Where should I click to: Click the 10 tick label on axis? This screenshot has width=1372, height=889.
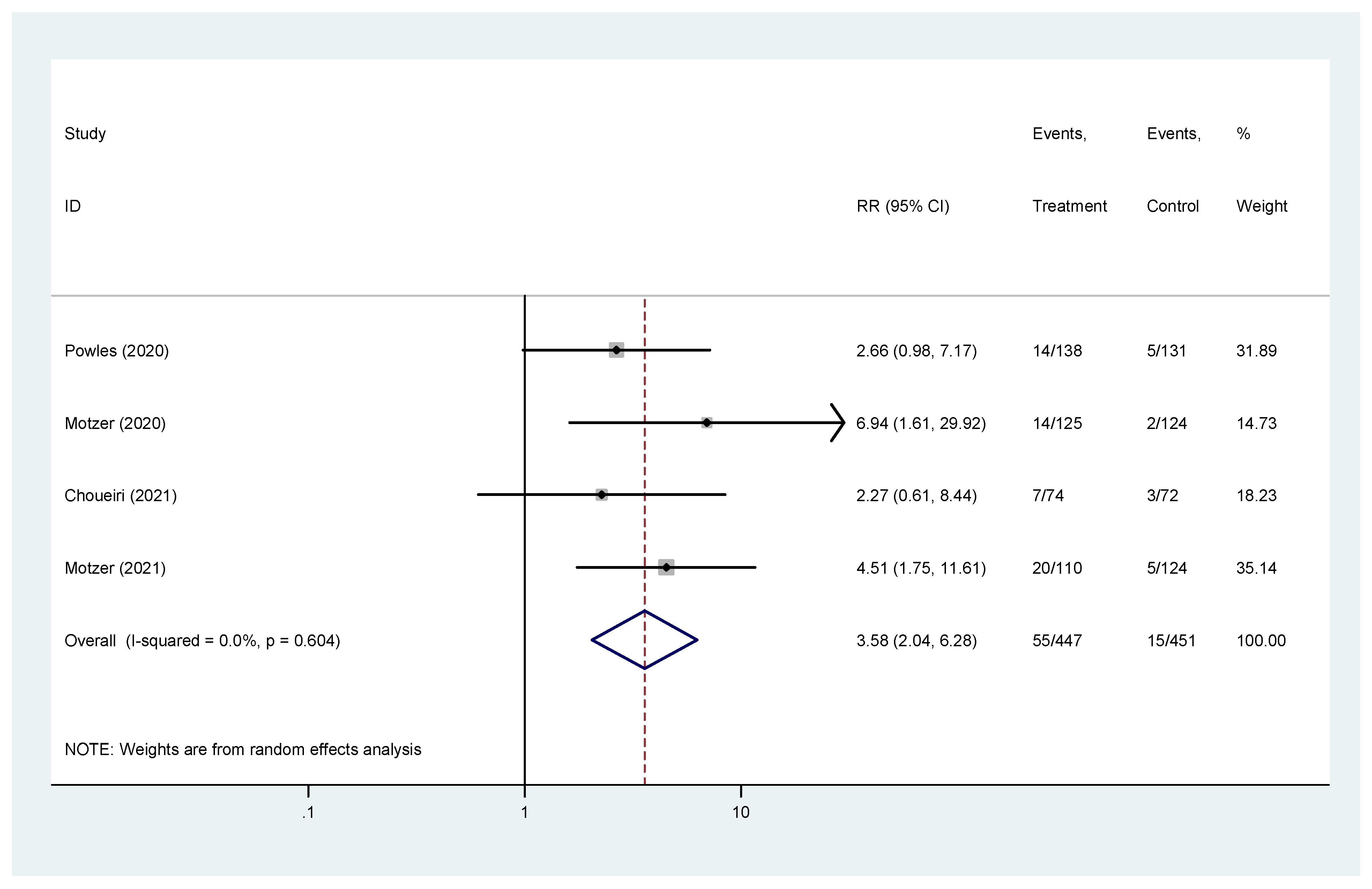click(741, 812)
